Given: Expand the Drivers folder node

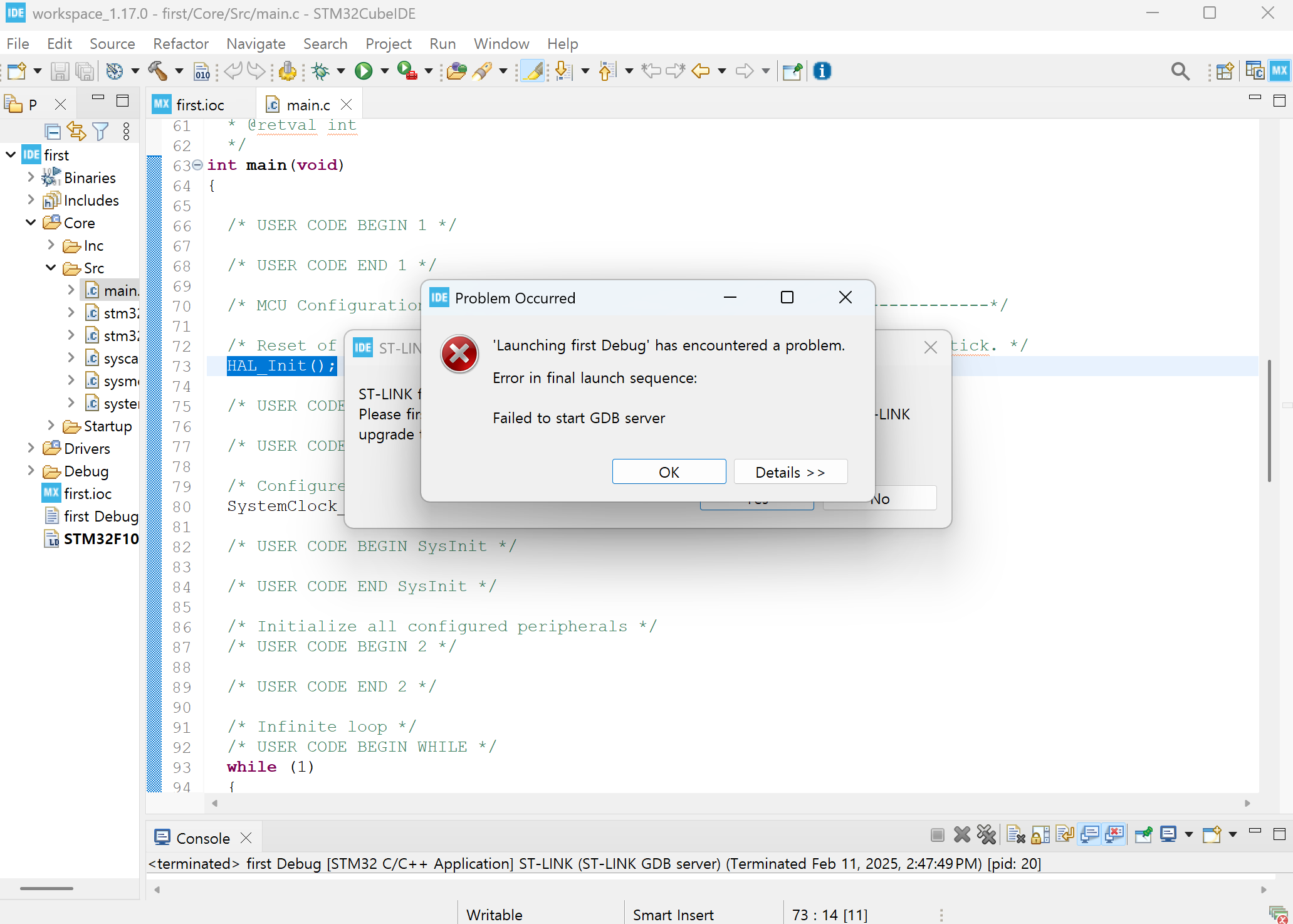Looking at the screenshot, I should tap(31, 448).
